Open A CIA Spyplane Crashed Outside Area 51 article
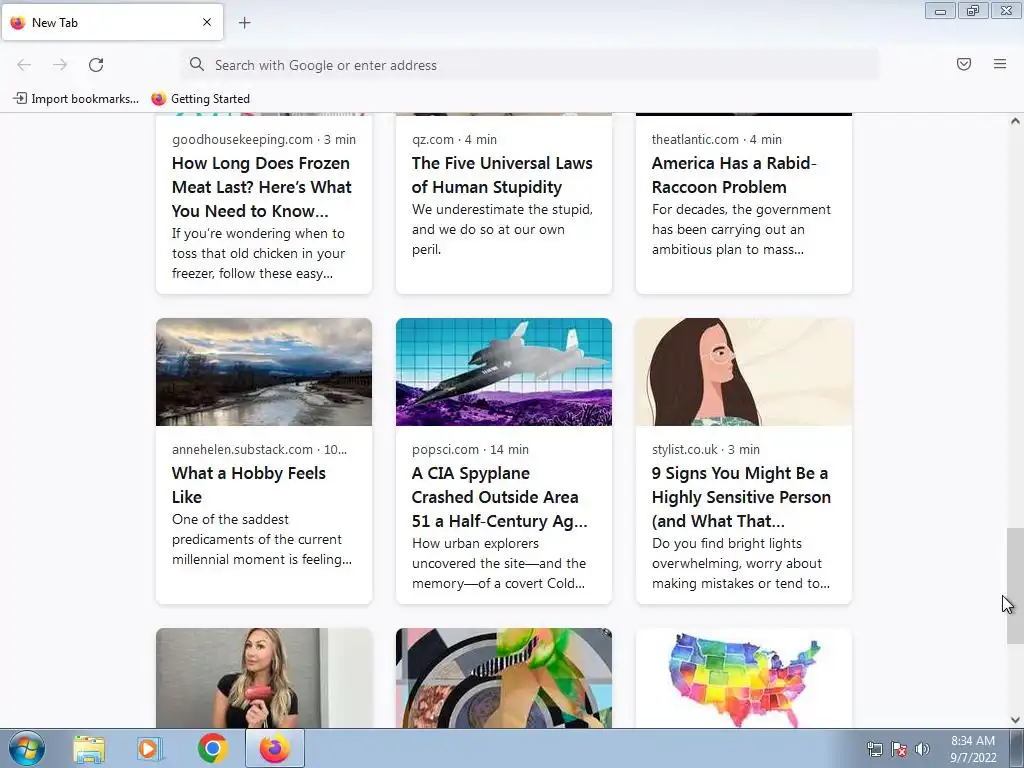The height and width of the screenshot is (768, 1024). [500, 497]
